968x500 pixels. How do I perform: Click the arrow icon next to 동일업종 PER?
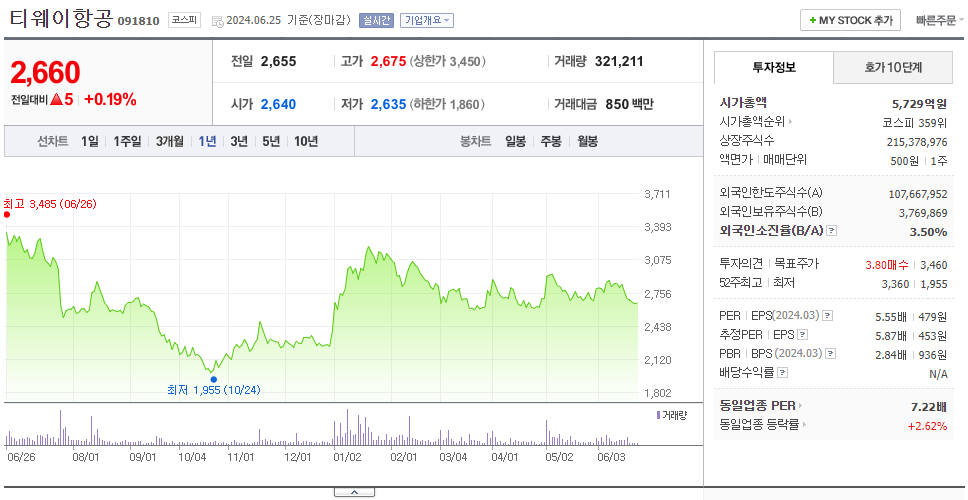[x=801, y=406]
